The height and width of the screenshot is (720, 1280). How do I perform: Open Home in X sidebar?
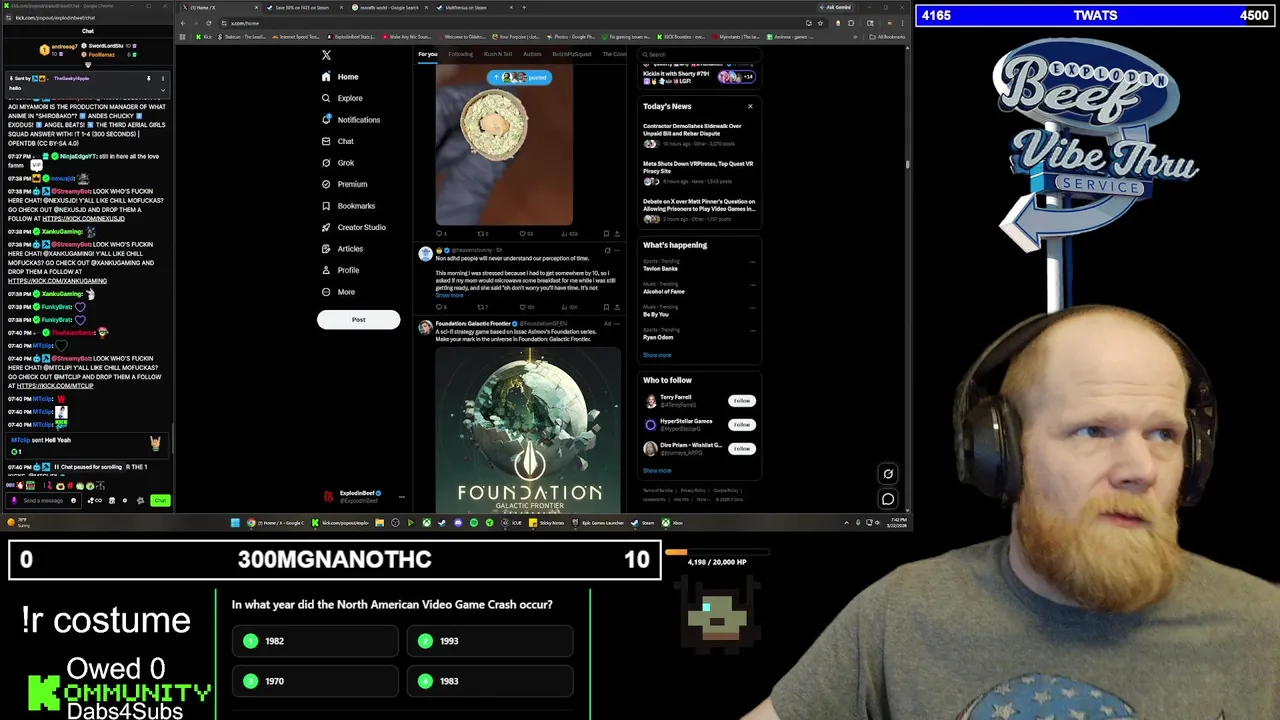[x=340, y=77]
